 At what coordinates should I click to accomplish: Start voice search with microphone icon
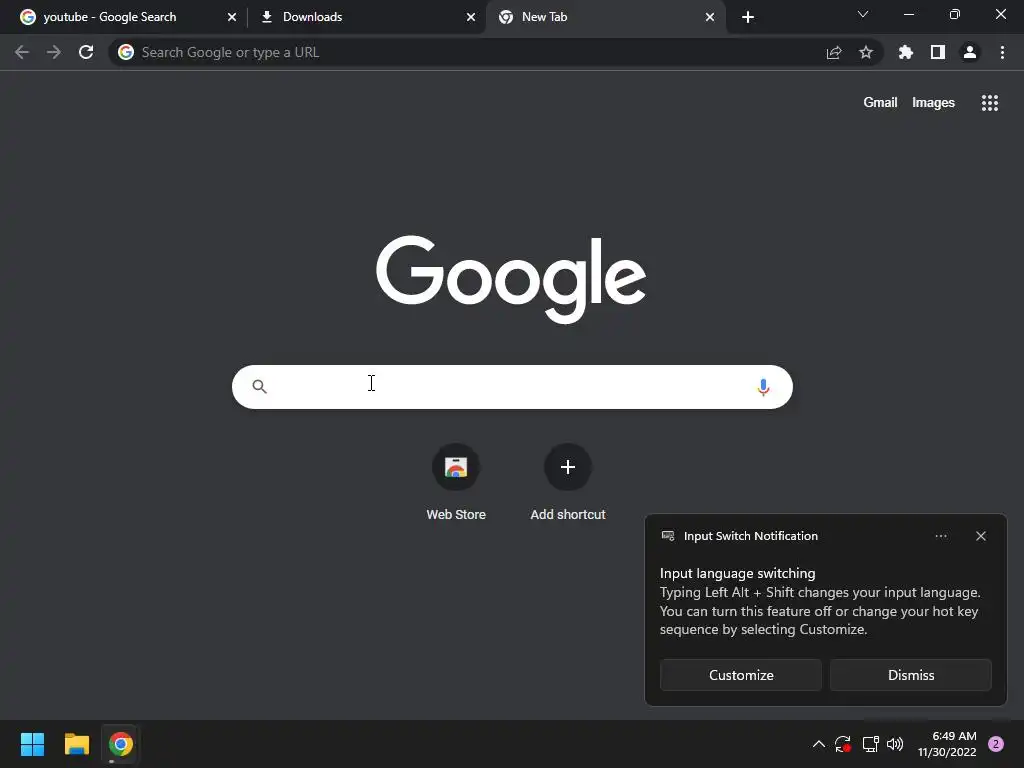(763, 387)
